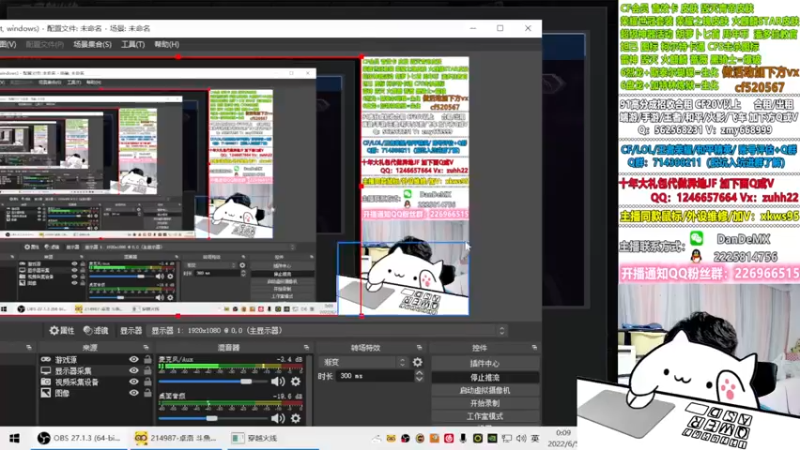Select the 图像 image source icon

pyautogui.click(x=46, y=393)
